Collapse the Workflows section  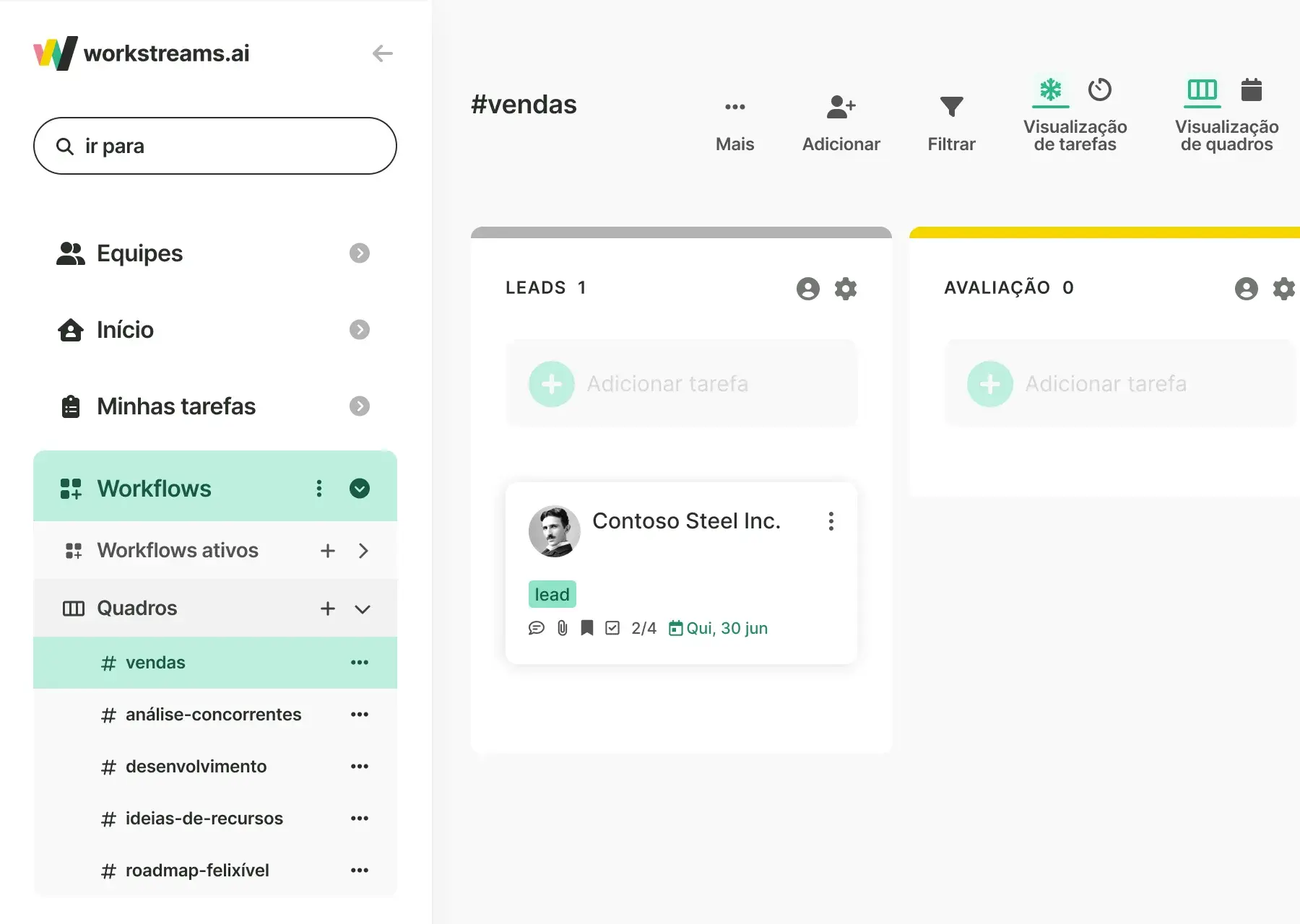[x=360, y=489]
